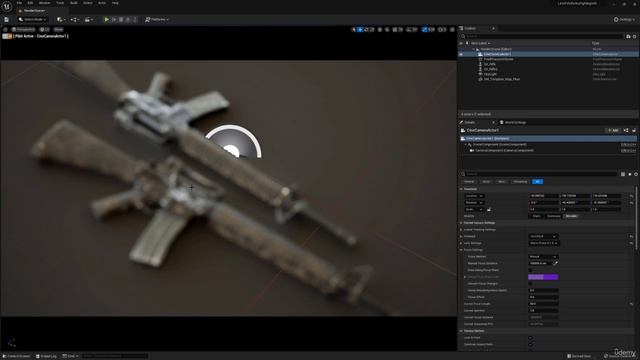Click the Unreal Engine logo icon

pos(7,6)
